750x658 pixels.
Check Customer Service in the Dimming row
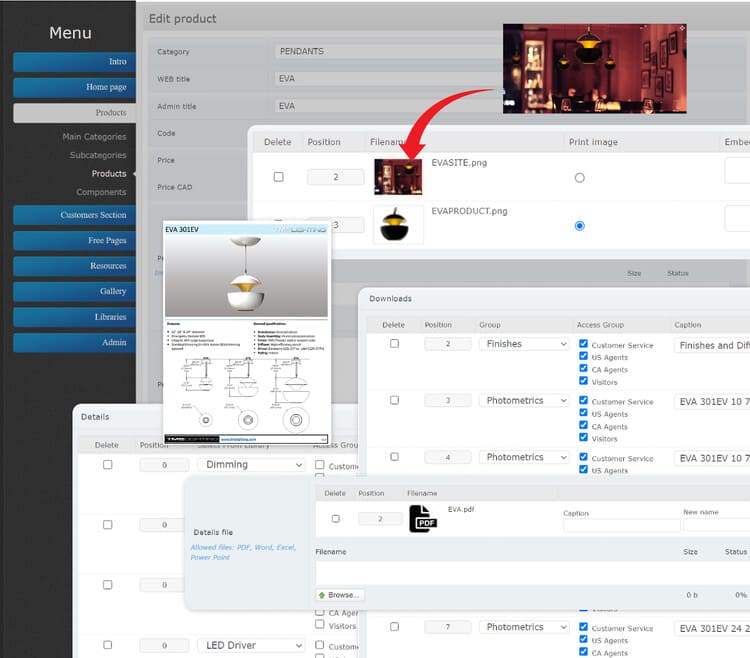[320, 464]
